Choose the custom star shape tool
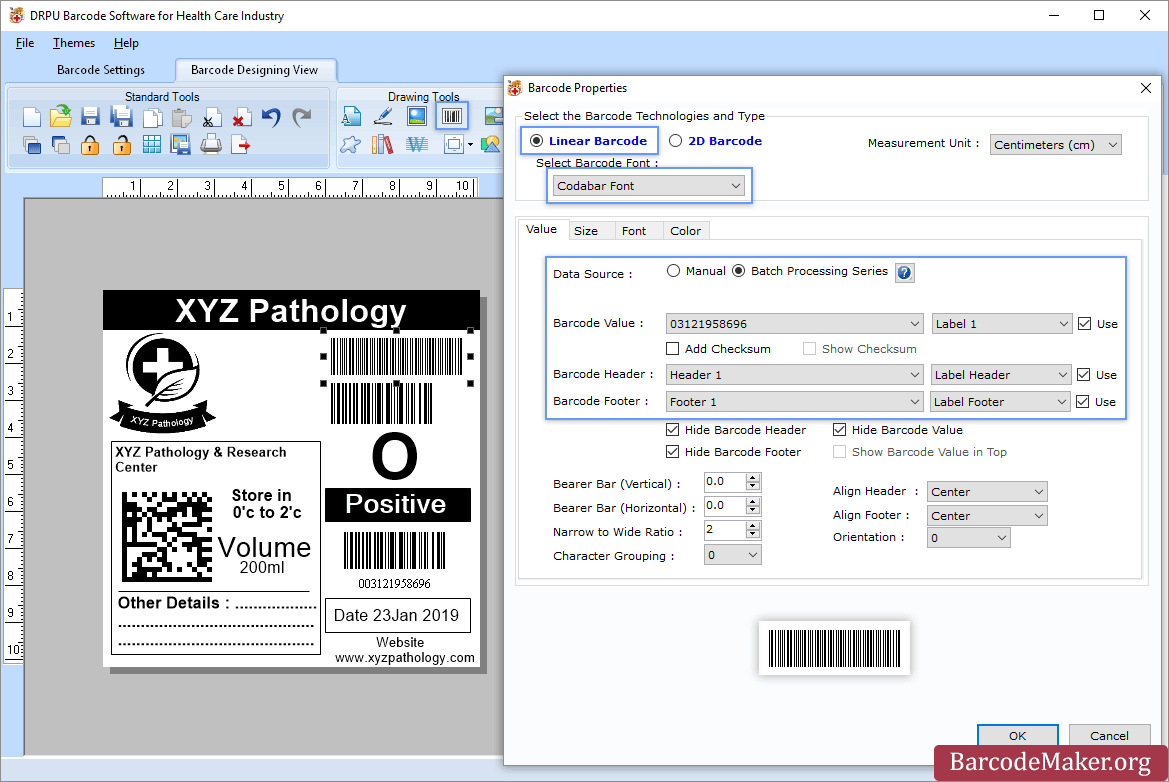This screenshot has height=782, width=1169. coord(350,145)
